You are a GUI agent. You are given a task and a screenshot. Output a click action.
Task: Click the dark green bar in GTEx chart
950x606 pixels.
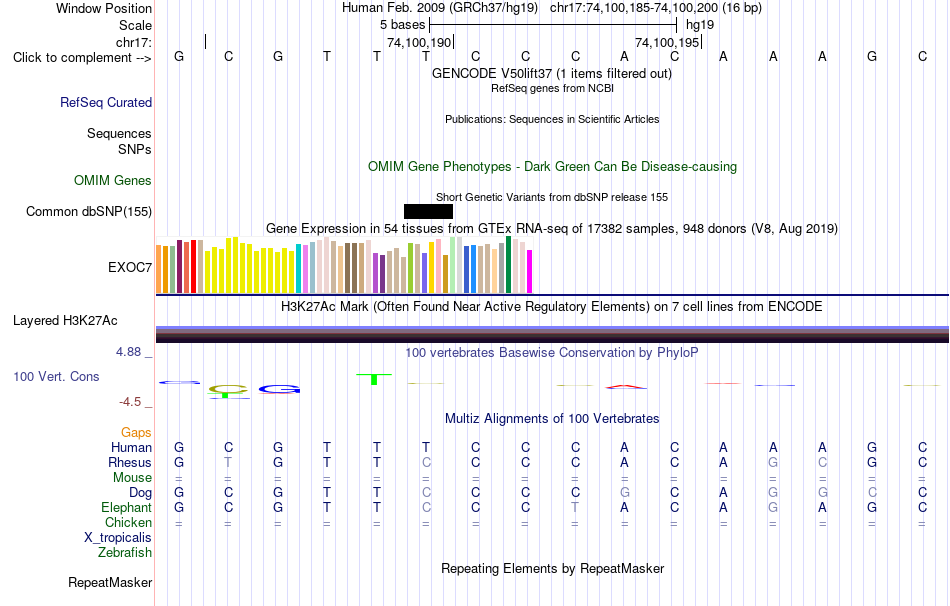pyautogui.click(x=508, y=265)
